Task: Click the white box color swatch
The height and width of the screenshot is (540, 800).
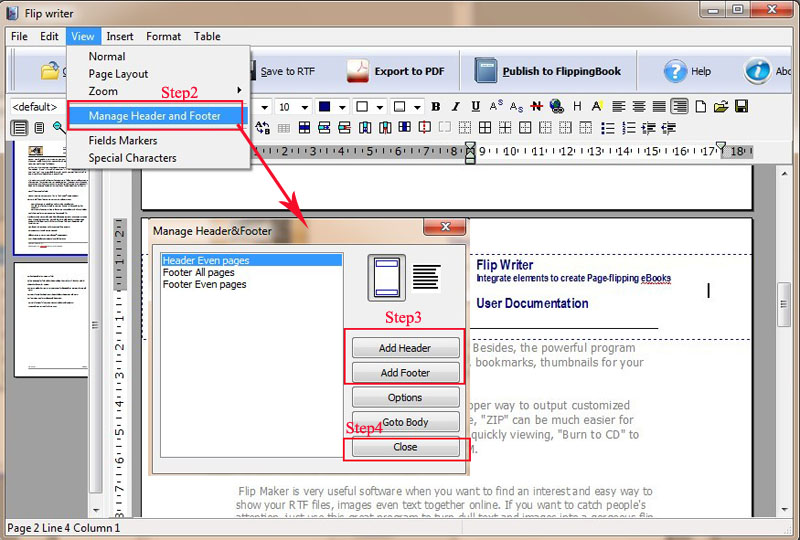Action: [x=362, y=107]
